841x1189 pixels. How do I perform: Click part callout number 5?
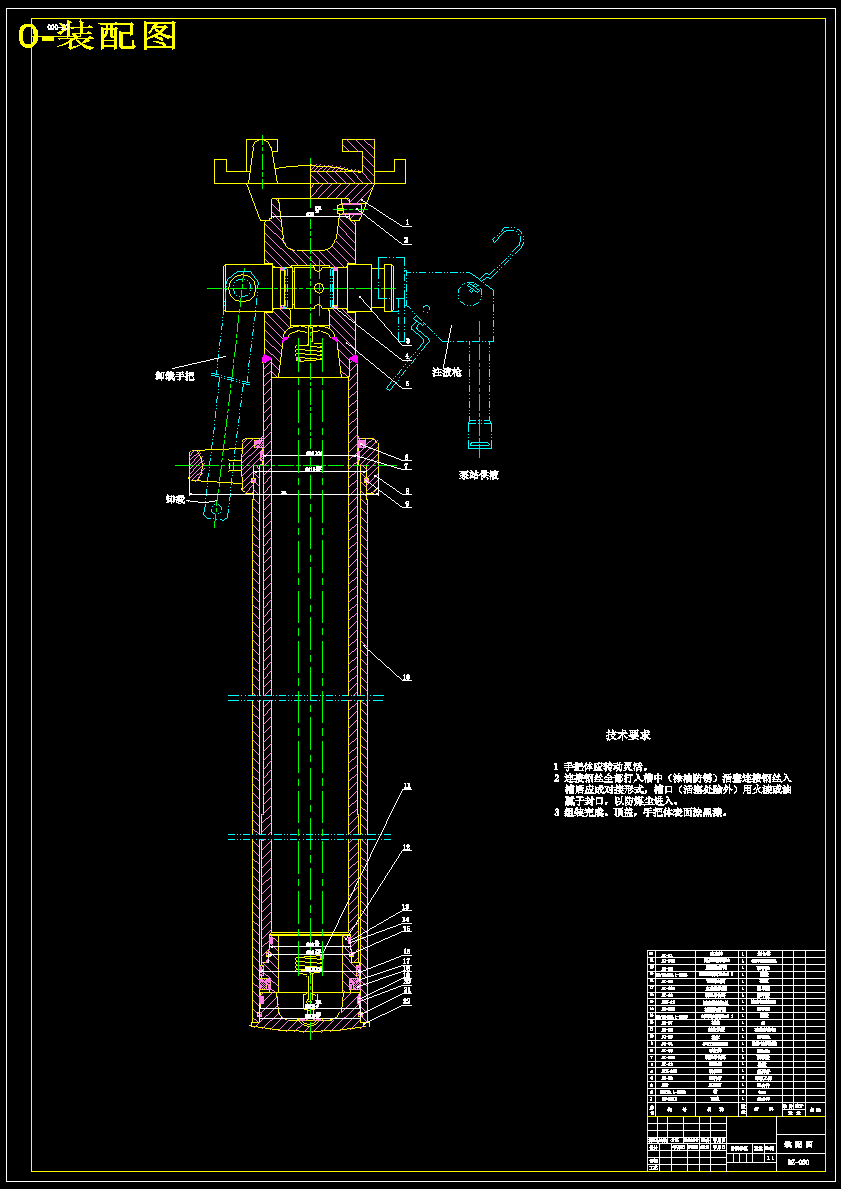(x=406, y=384)
